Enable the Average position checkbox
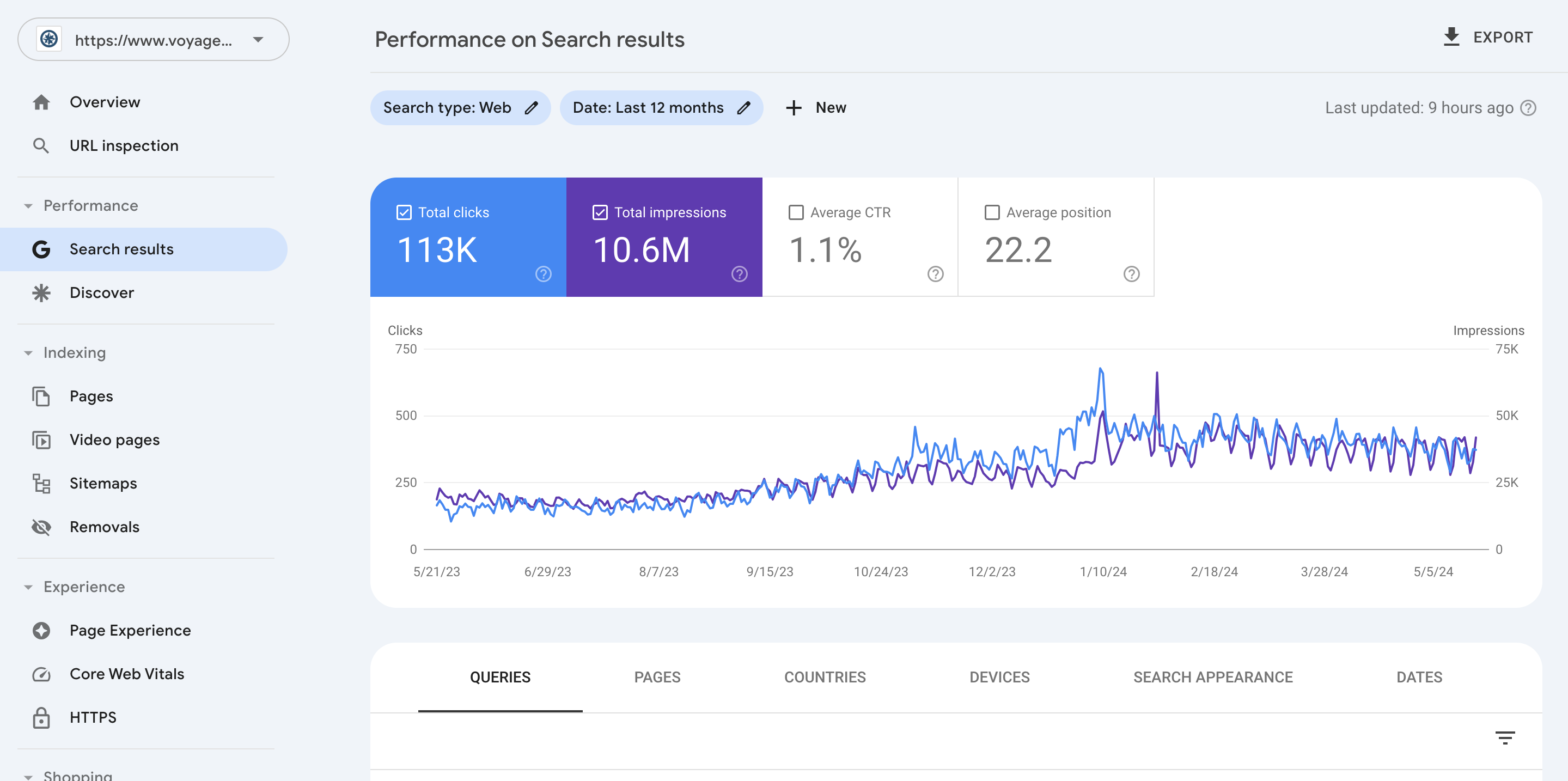 click(992, 212)
